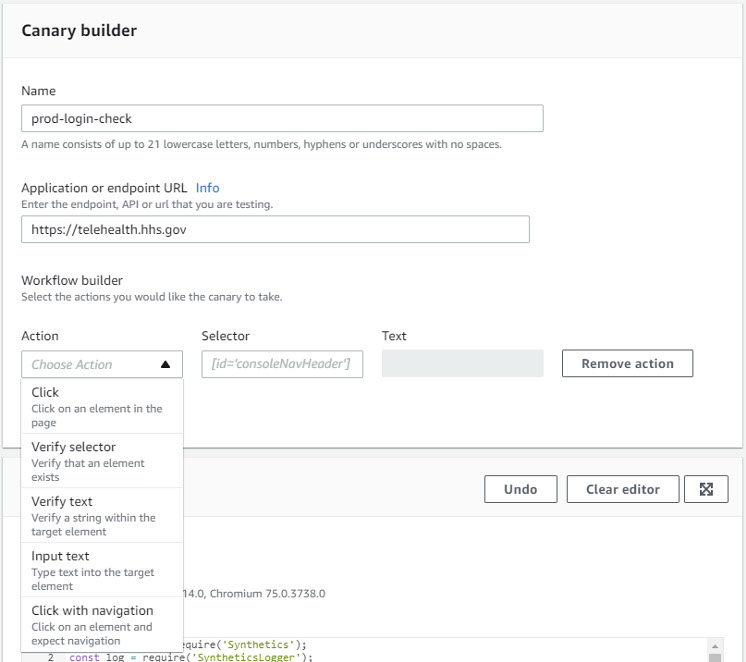The width and height of the screenshot is (746, 662).
Task: Open the Info link beside endpoint URL
Action: click(207, 188)
